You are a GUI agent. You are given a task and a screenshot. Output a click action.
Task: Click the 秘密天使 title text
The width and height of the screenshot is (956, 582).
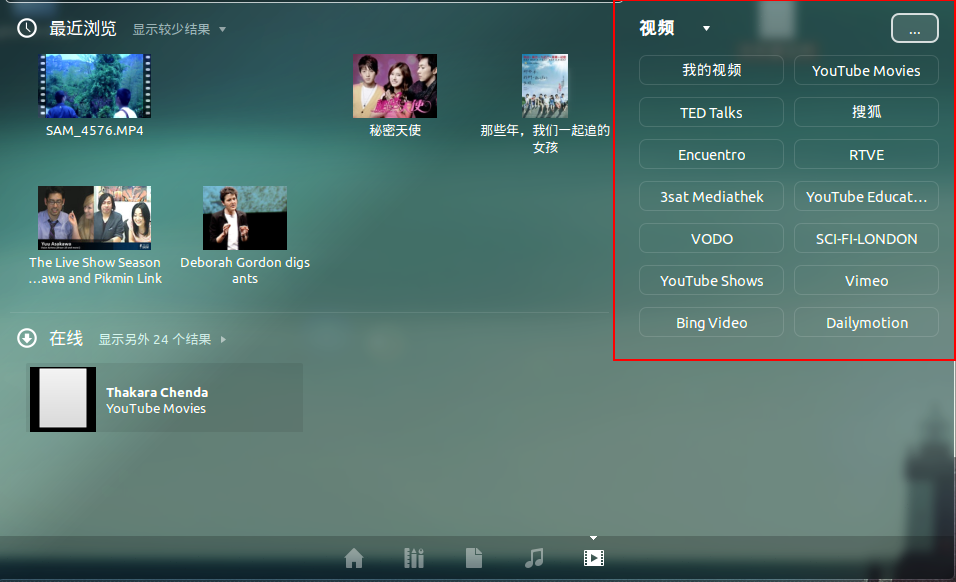395,130
